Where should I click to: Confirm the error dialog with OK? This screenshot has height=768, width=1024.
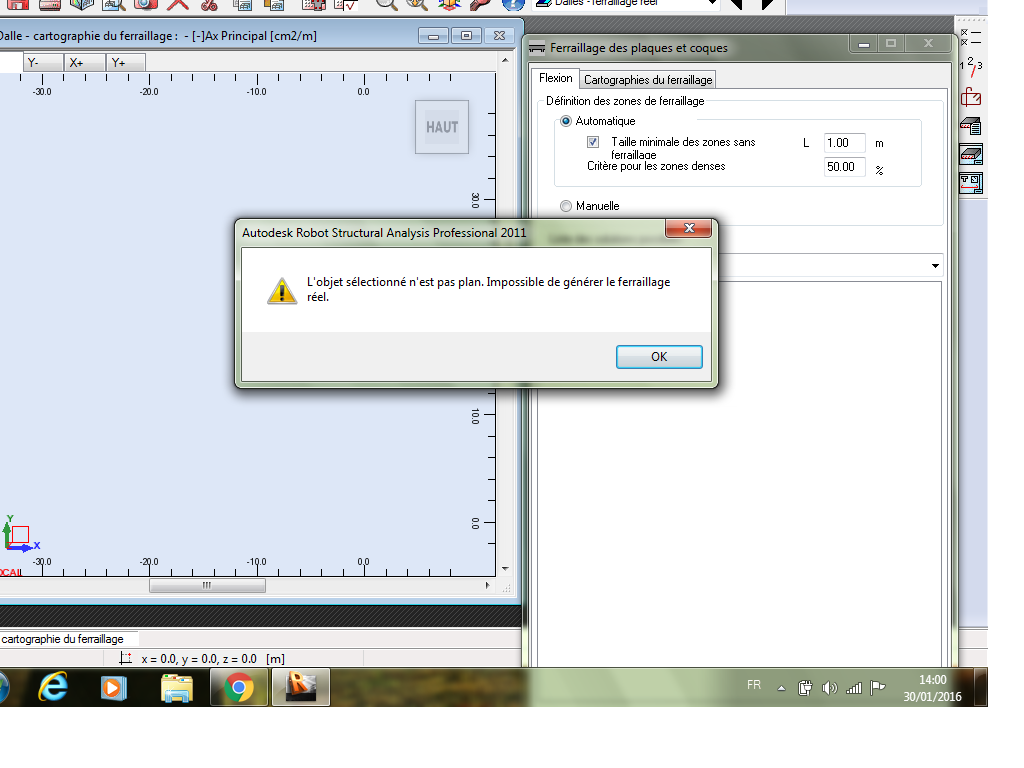point(659,357)
